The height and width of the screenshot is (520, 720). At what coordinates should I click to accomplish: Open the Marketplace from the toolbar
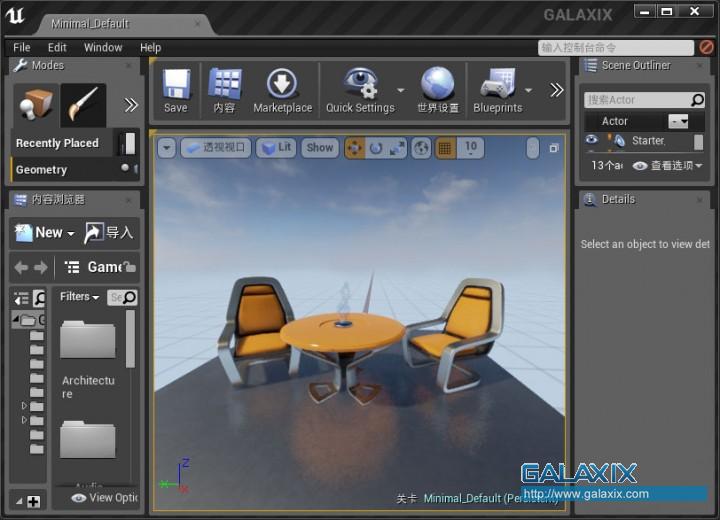click(282, 90)
